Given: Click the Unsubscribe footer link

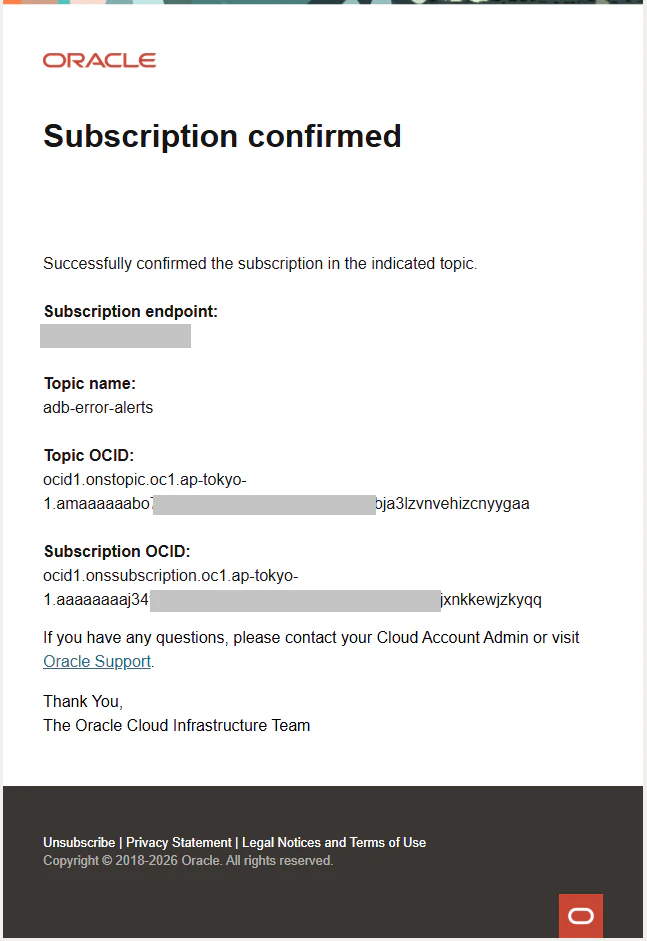Looking at the screenshot, I should click(x=79, y=843).
